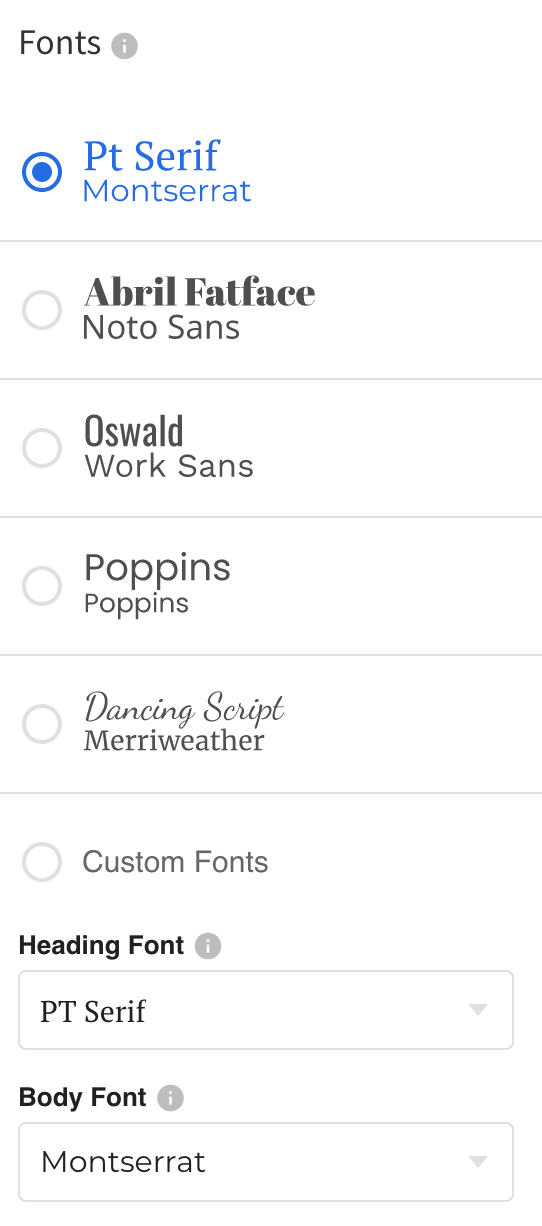Click the Abril Fatface heading sample text
Screen dimensions: 542x1226
[x=200, y=292]
